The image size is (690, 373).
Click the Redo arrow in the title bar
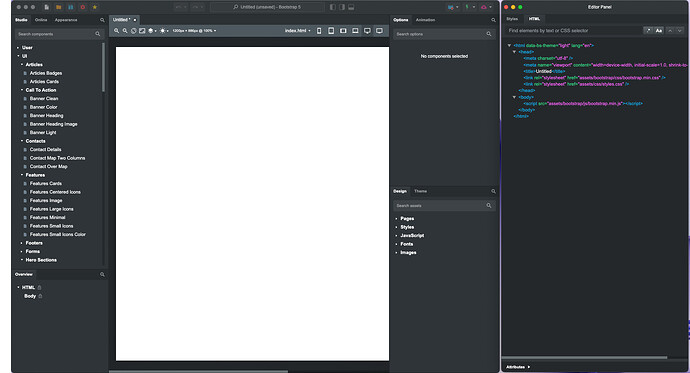[196, 7]
